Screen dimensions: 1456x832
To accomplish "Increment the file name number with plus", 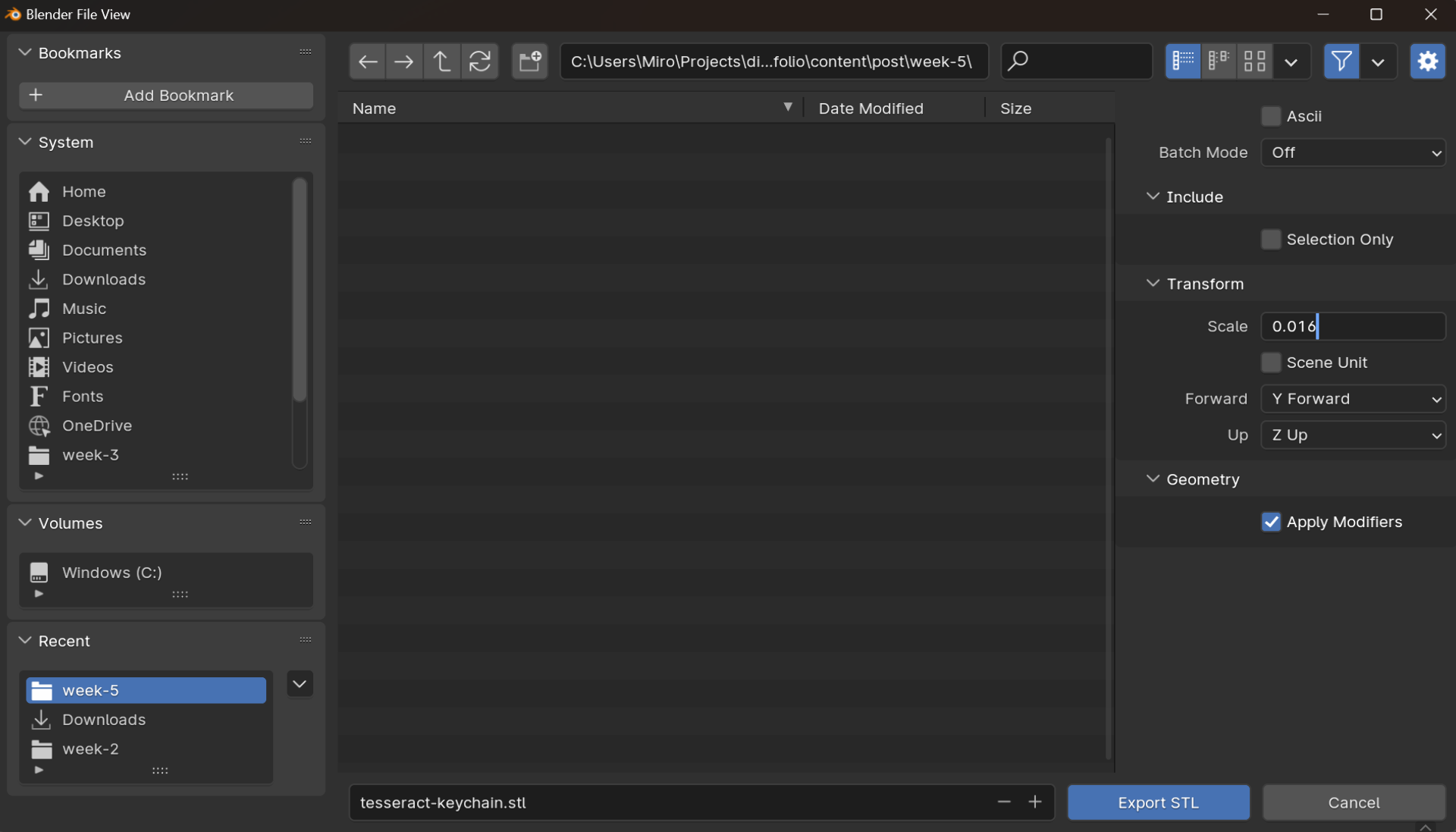I will click(x=1035, y=802).
